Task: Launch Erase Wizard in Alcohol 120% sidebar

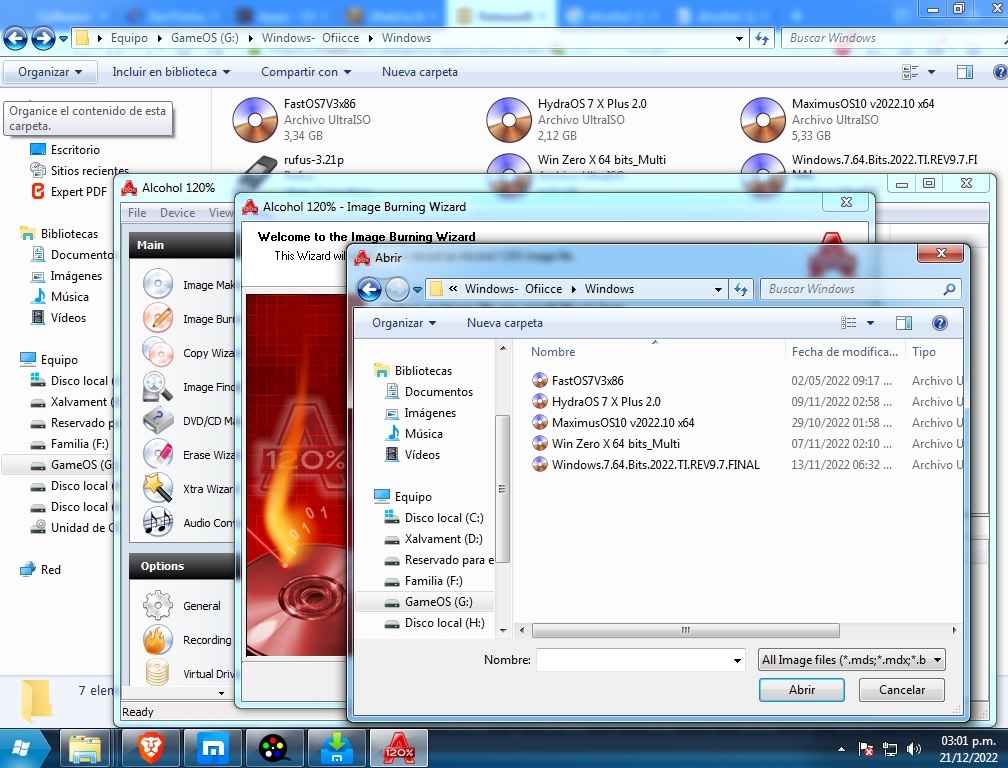Action: [188, 454]
